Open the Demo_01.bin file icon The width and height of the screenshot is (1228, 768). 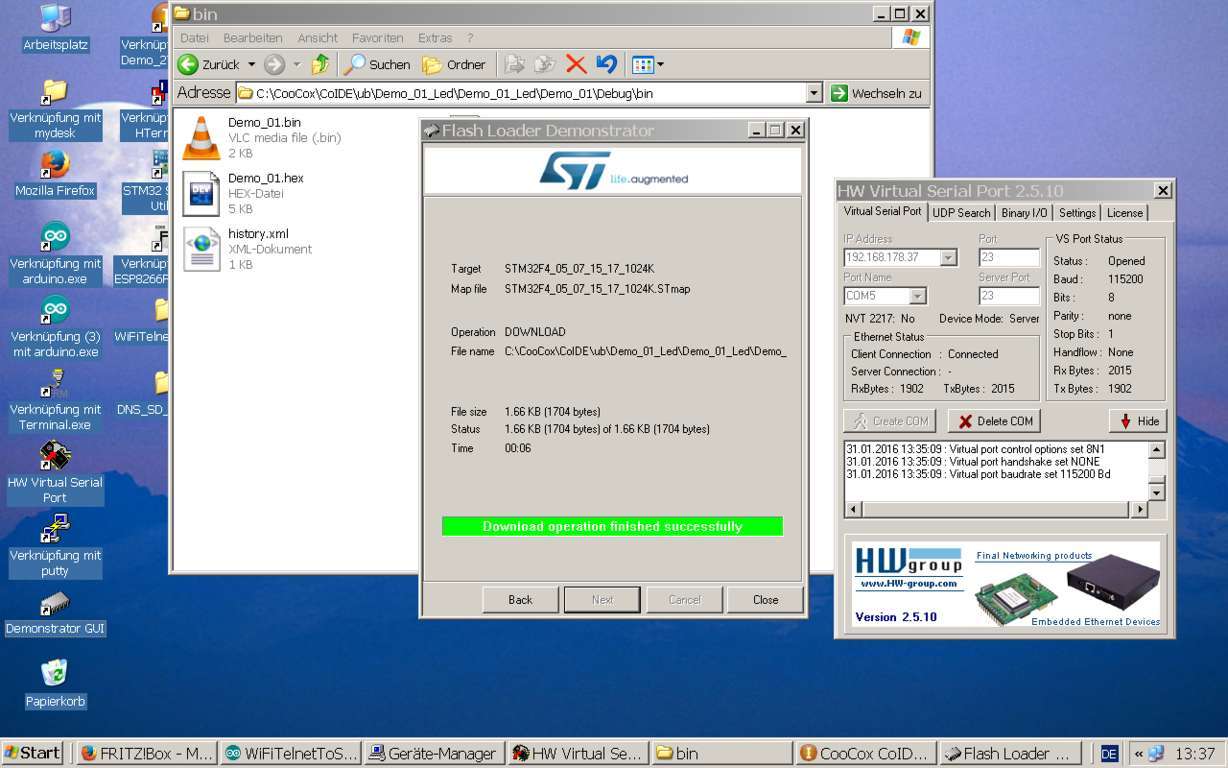(x=201, y=138)
